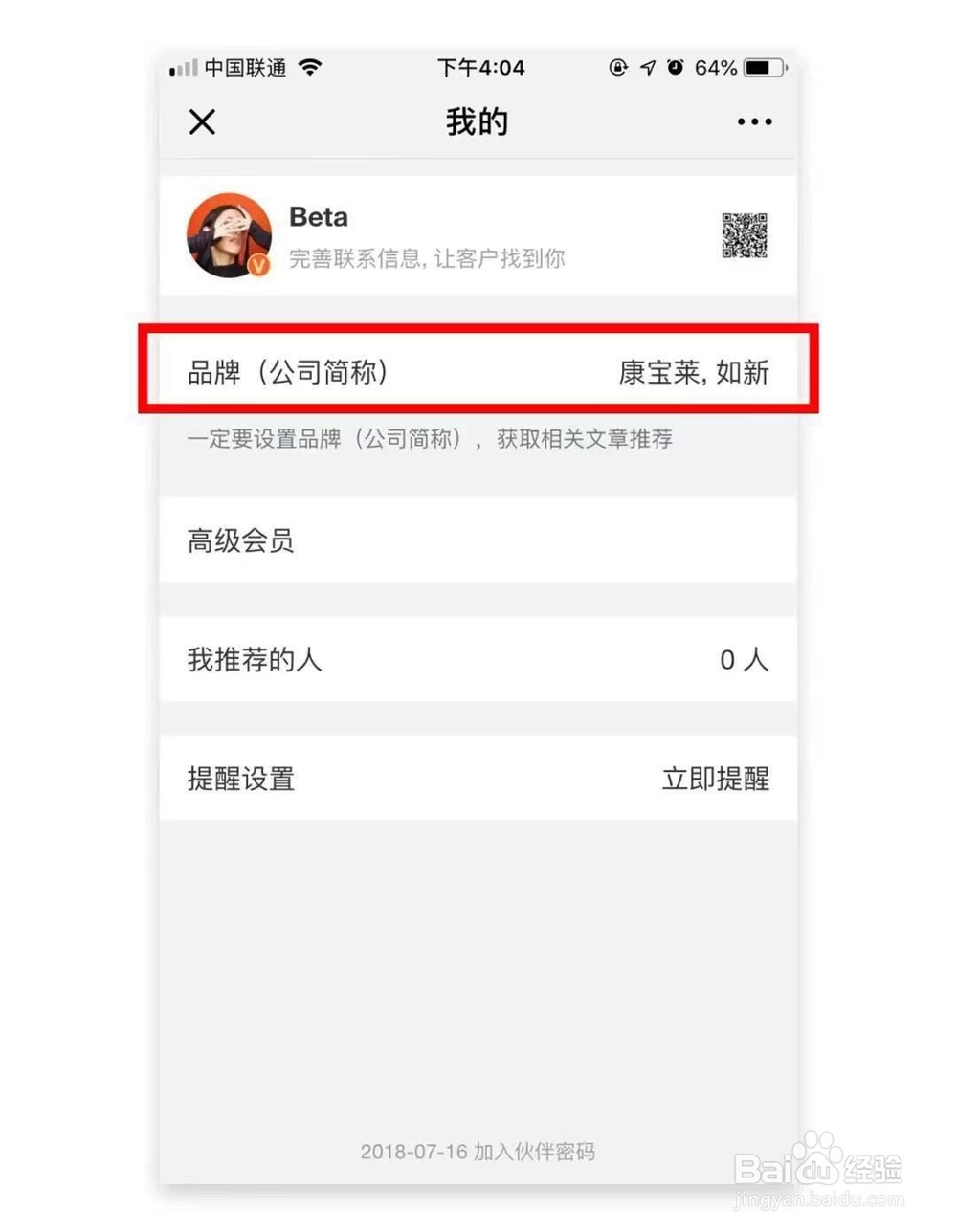Open the Beta profile name

point(319,217)
